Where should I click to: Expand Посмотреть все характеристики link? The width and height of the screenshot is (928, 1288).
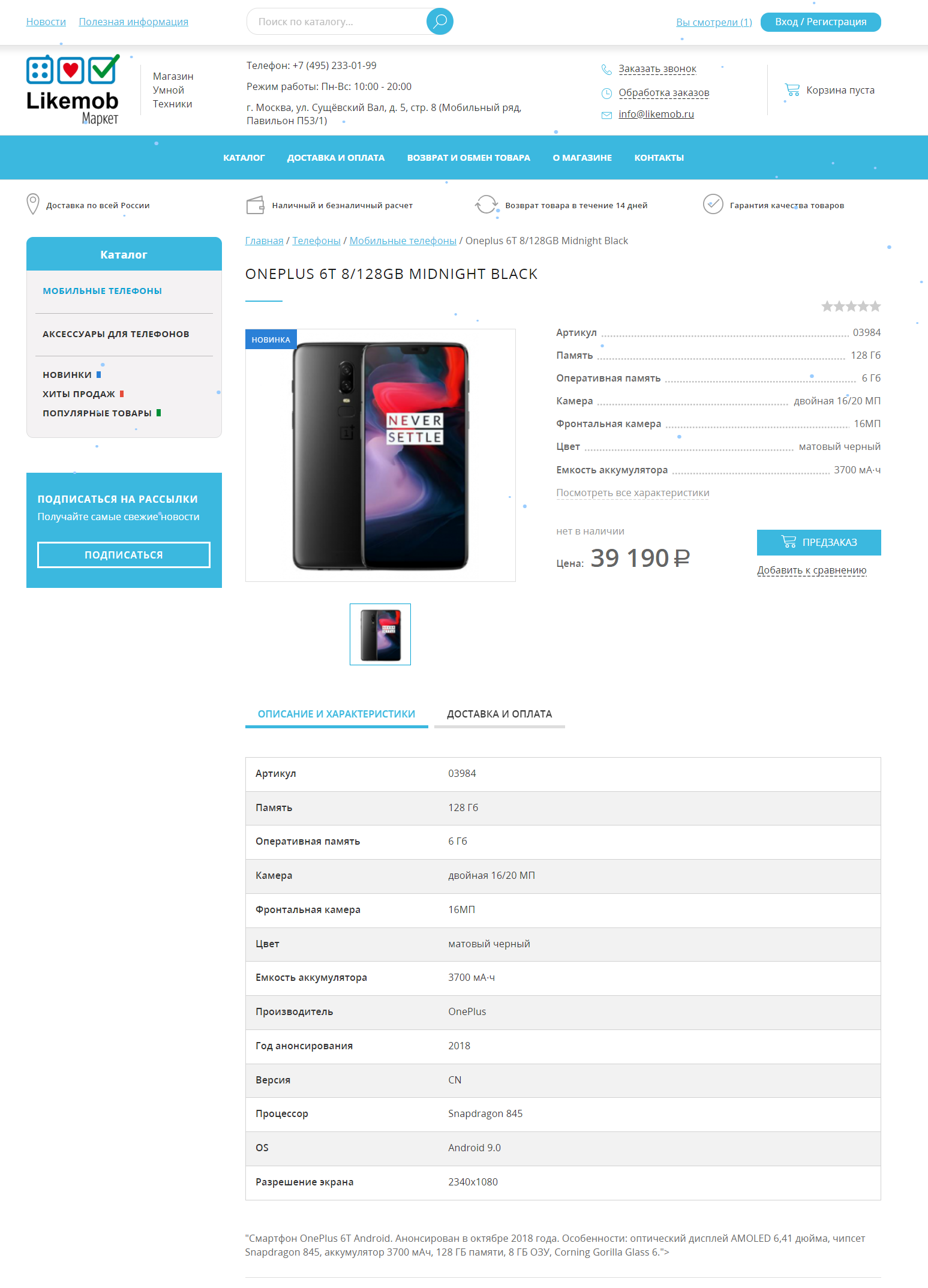point(632,493)
